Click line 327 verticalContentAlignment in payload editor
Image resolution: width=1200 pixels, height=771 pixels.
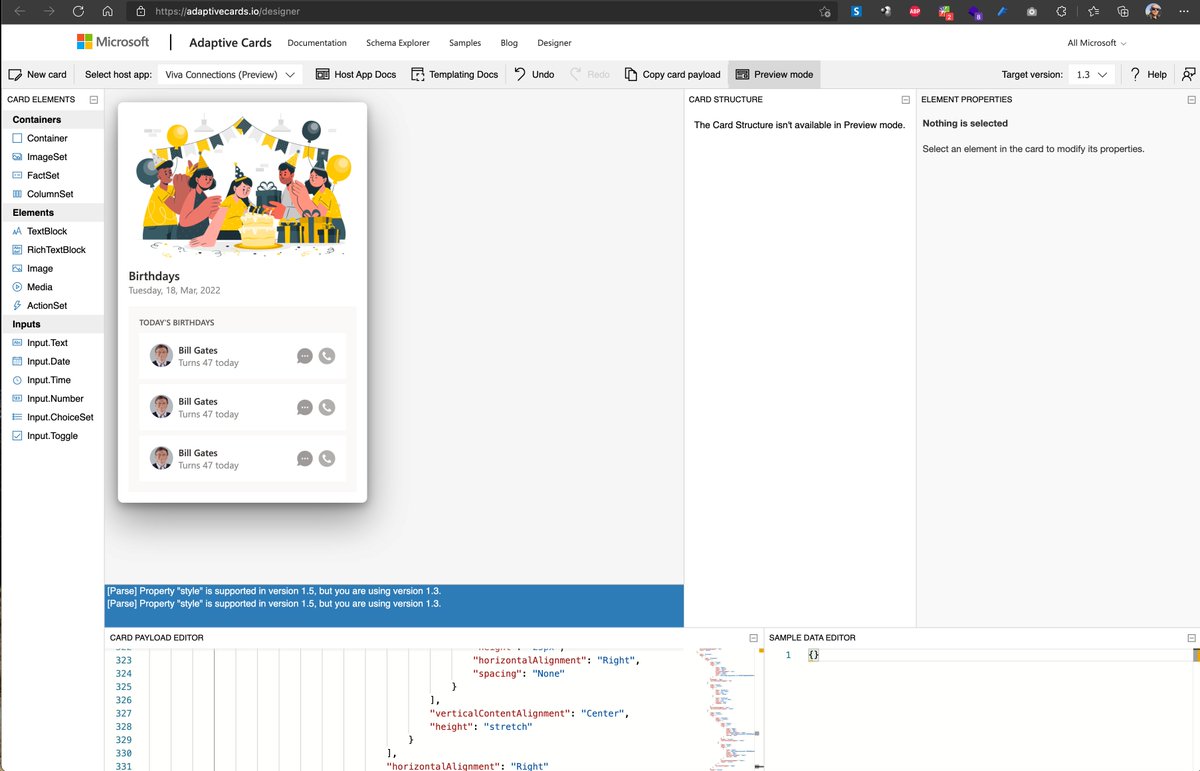click(x=527, y=713)
